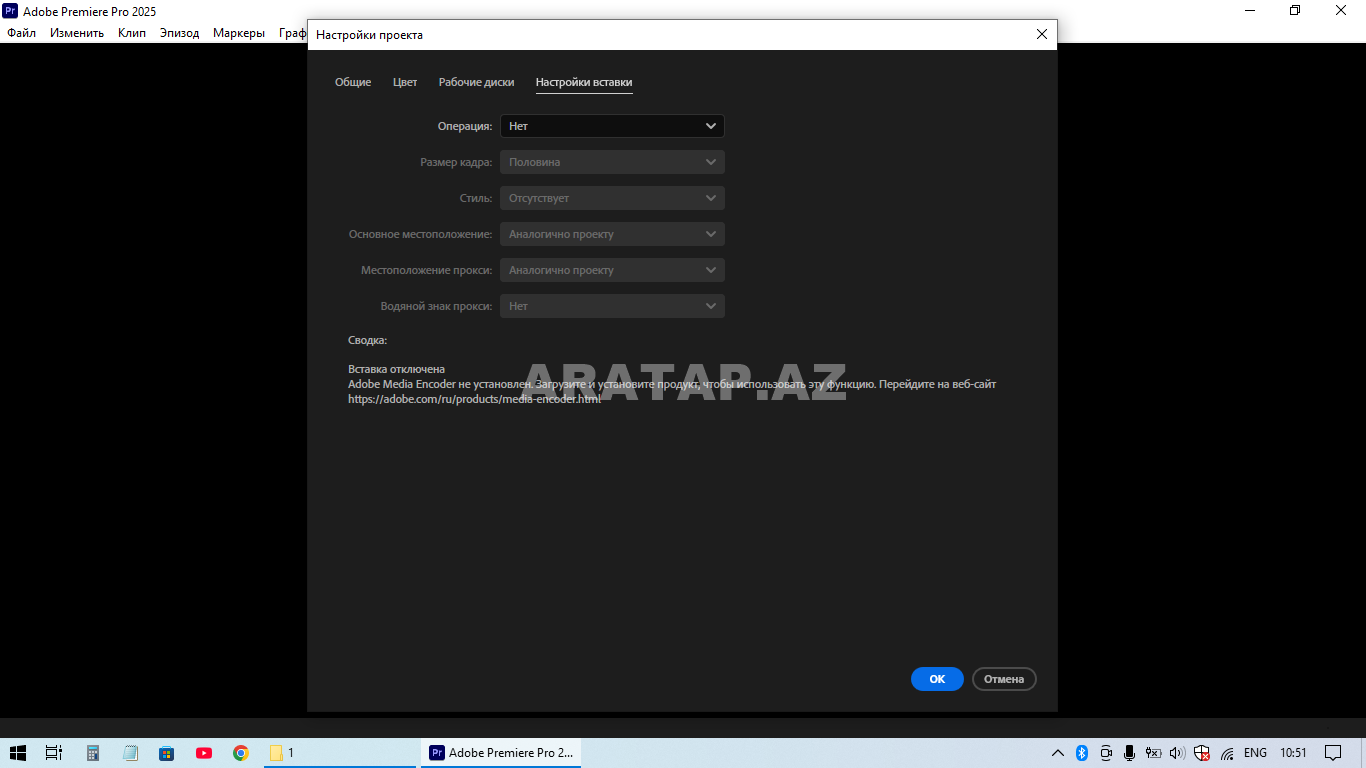The width and height of the screenshot is (1366, 768).
Task: Open the Стиль dropdown showing Отсутствует
Action: [x=612, y=198]
